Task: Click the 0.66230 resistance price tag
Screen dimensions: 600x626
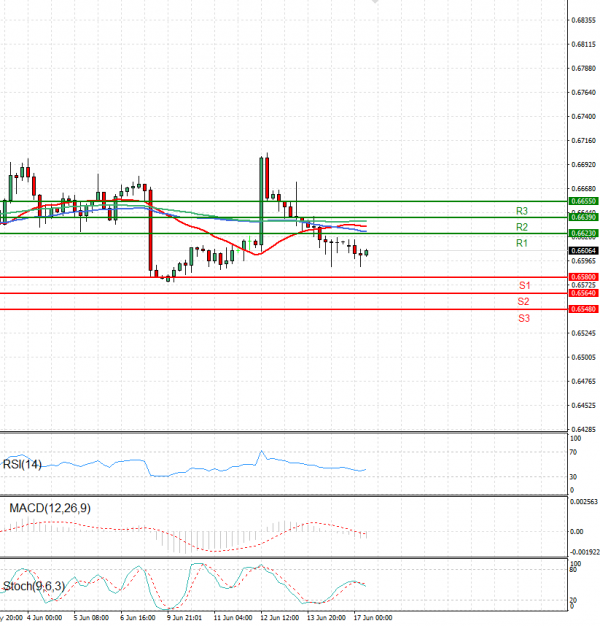Action: [x=583, y=233]
